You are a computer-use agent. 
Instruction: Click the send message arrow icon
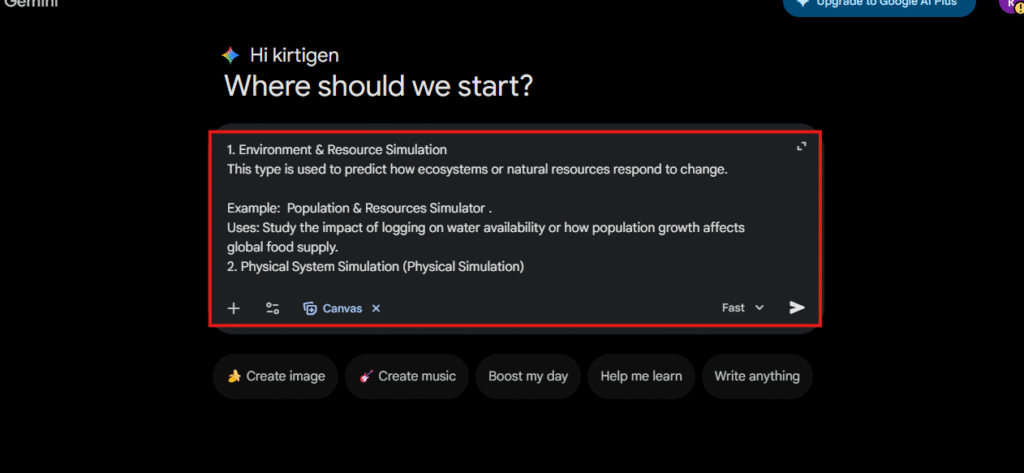796,308
